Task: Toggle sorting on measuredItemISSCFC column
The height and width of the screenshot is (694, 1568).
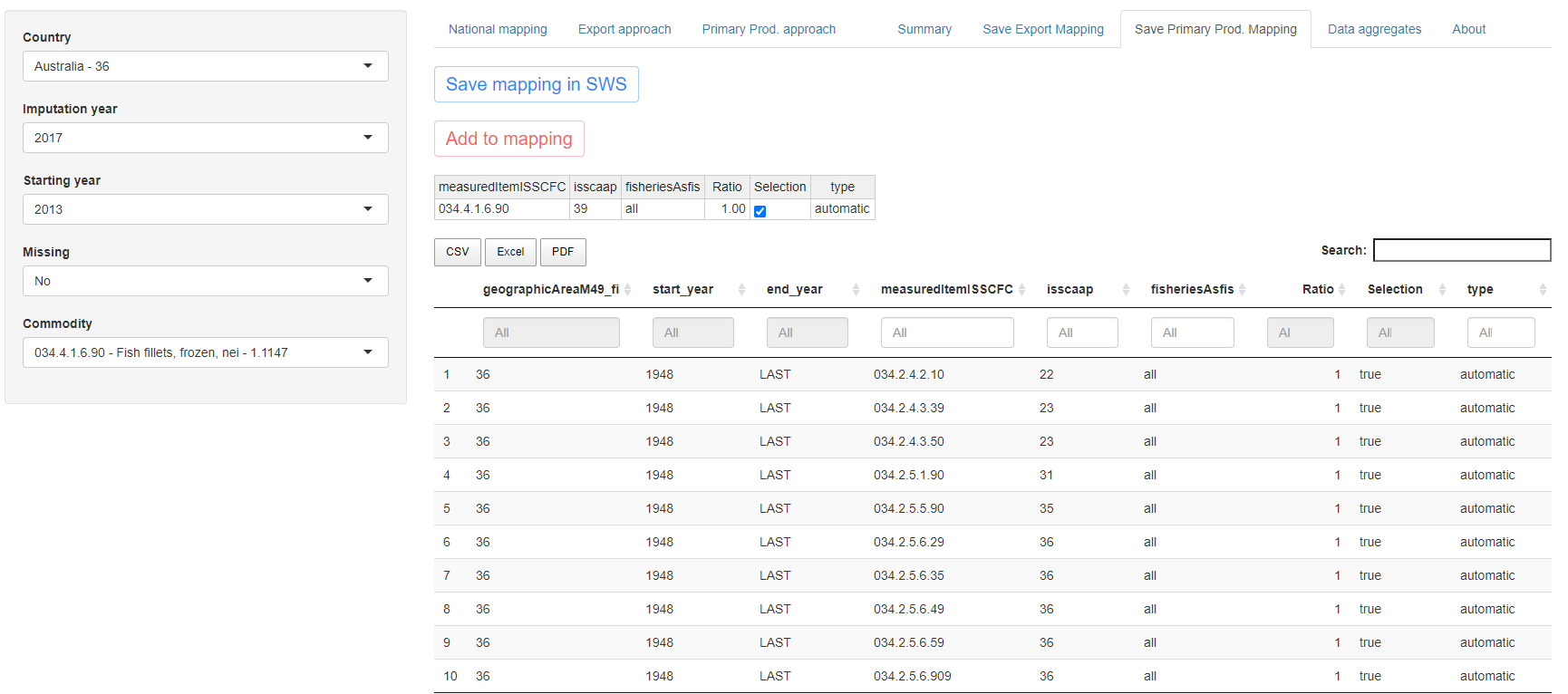Action: [1021, 290]
